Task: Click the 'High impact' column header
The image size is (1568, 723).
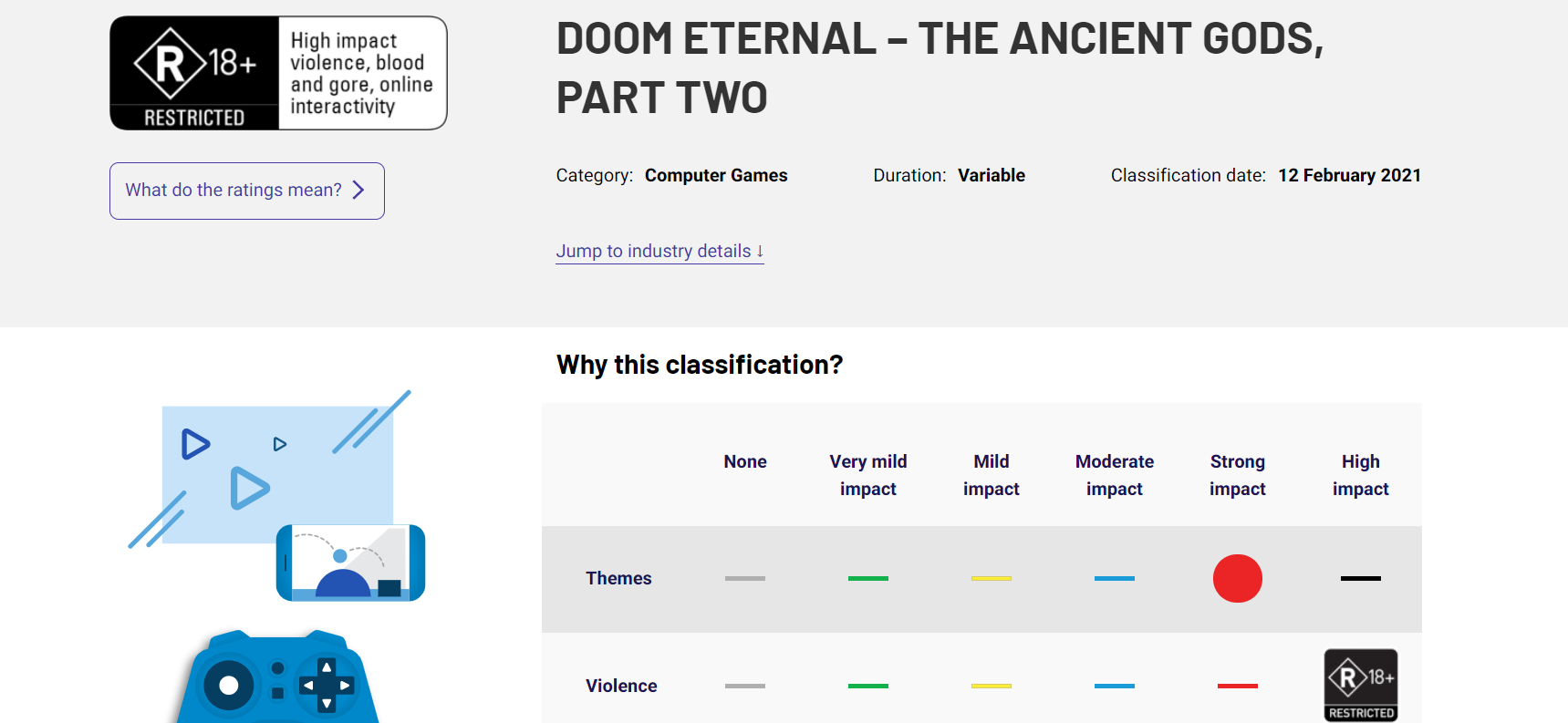Action: click(x=1360, y=475)
